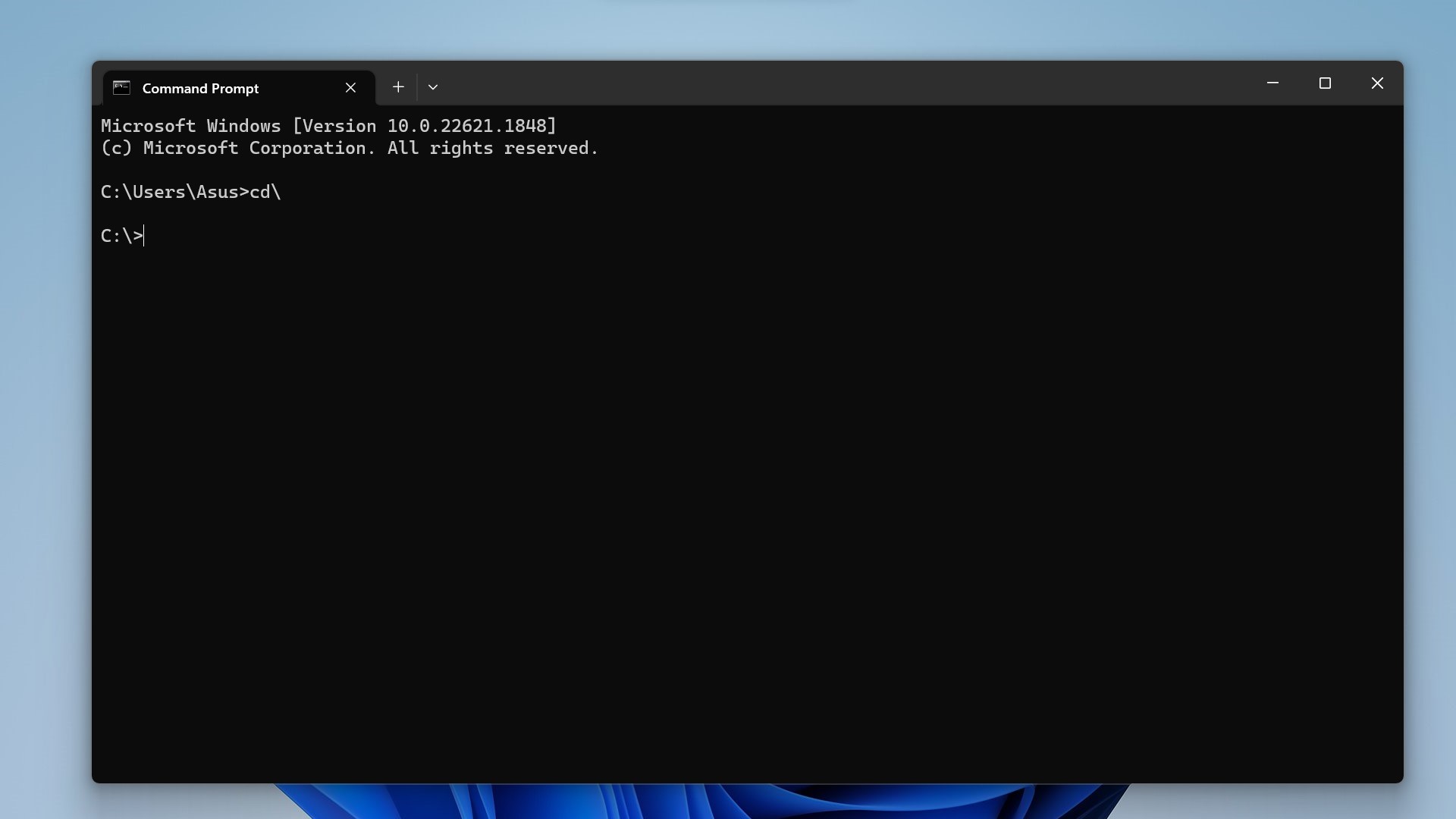This screenshot has width=1456, height=819.
Task: Select the Command Prompt tab
Action: point(239,88)
